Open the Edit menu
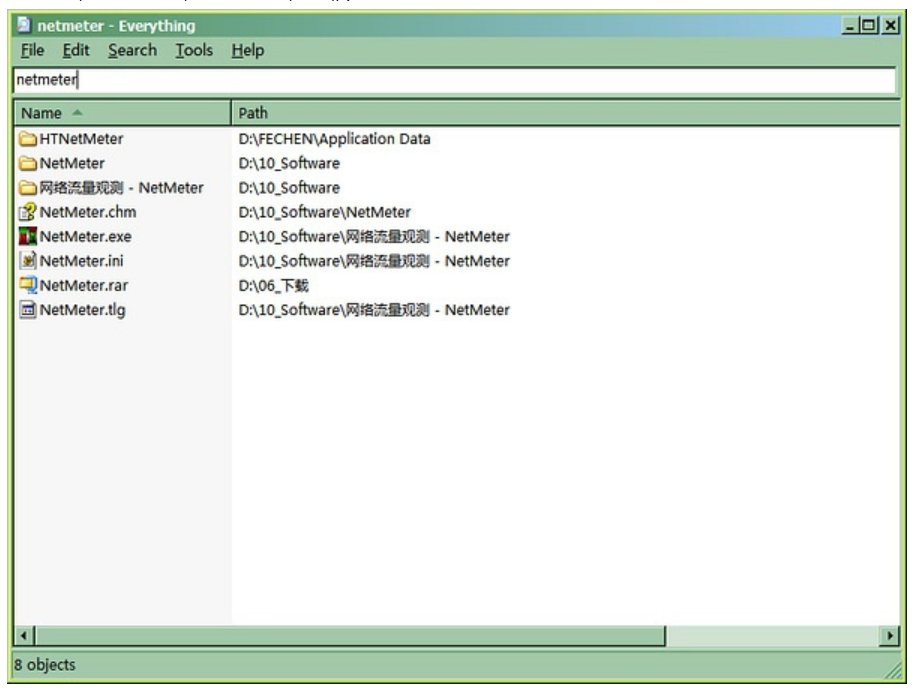This screenshot has width=920, height=698. coord(76,50)
